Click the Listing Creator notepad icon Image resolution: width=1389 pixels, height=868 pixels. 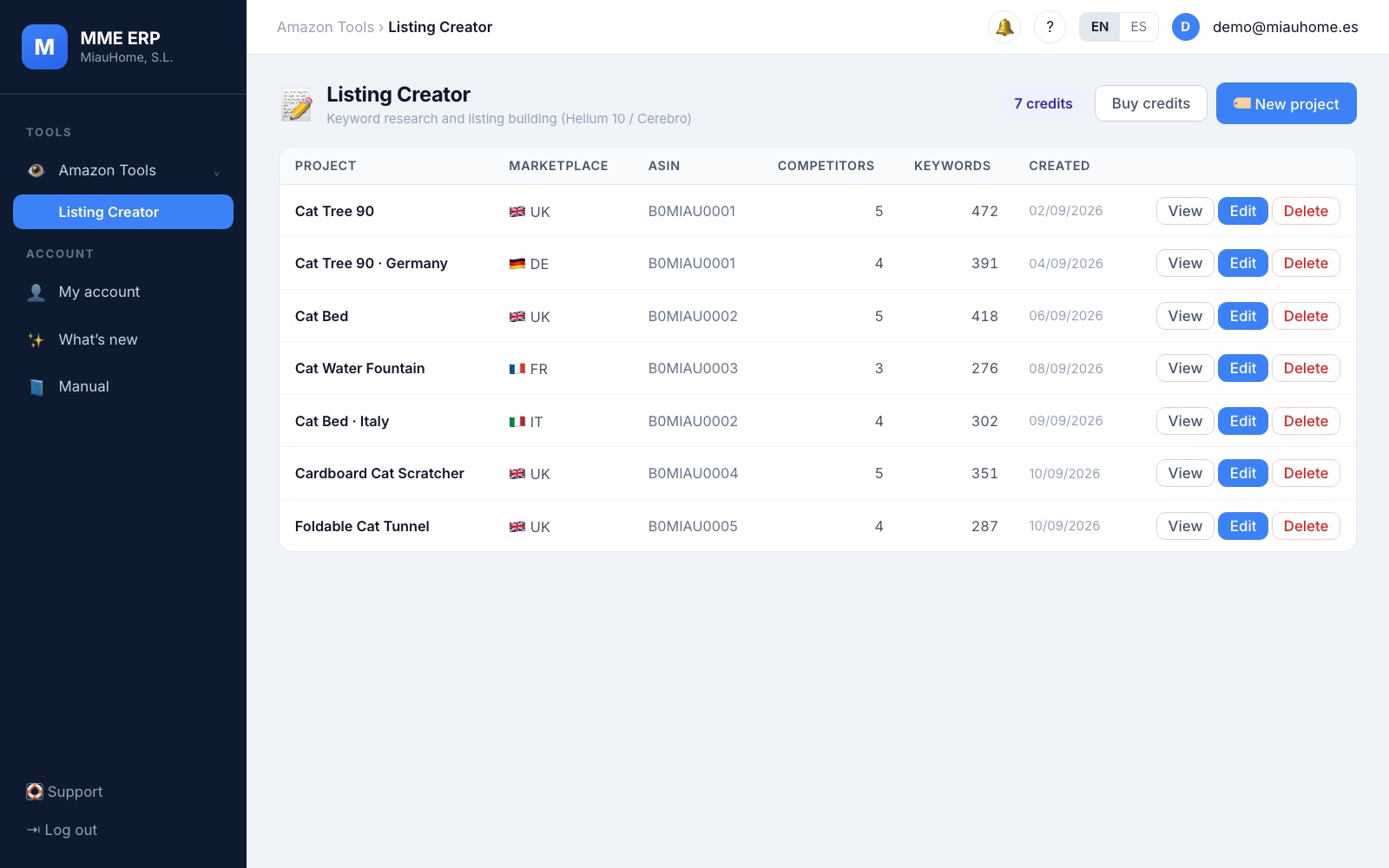[x=297, y=105]
